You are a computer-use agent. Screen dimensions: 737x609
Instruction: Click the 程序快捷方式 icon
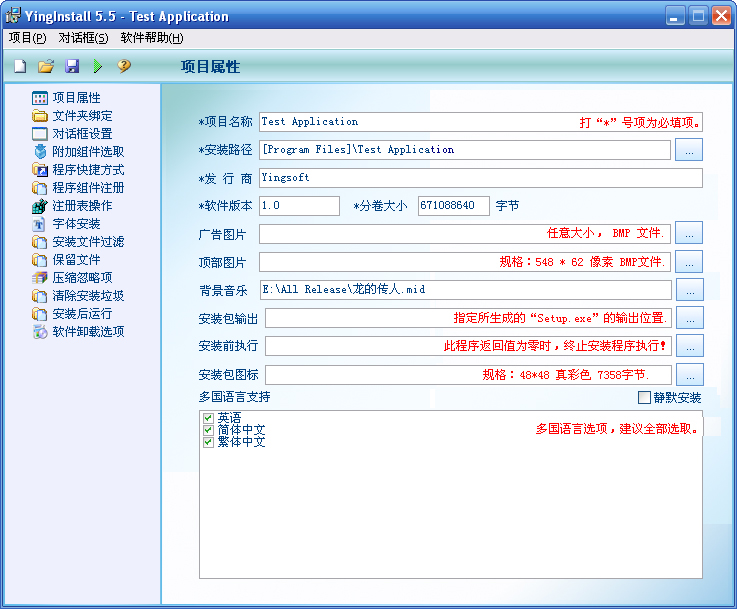pyautogui.click(x=40, y=170)
